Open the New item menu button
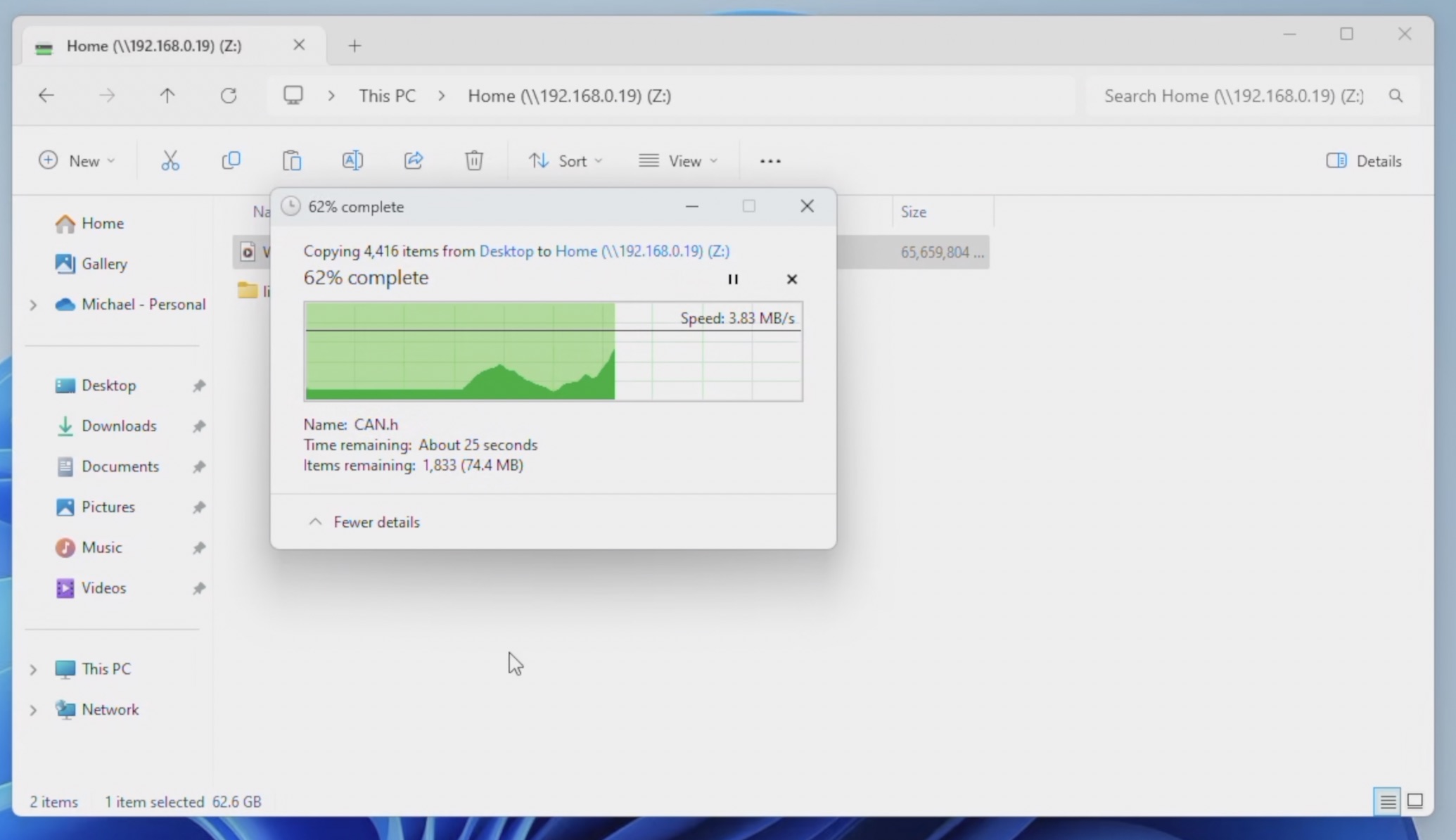Viewport: 1456px width, 840px height. coord(77,161)
